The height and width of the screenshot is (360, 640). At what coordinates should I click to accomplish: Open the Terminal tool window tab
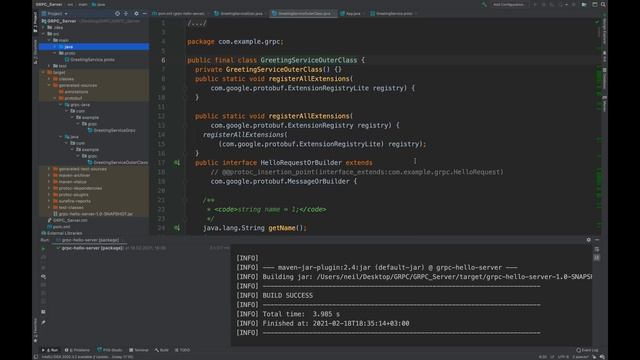point(139,350)
